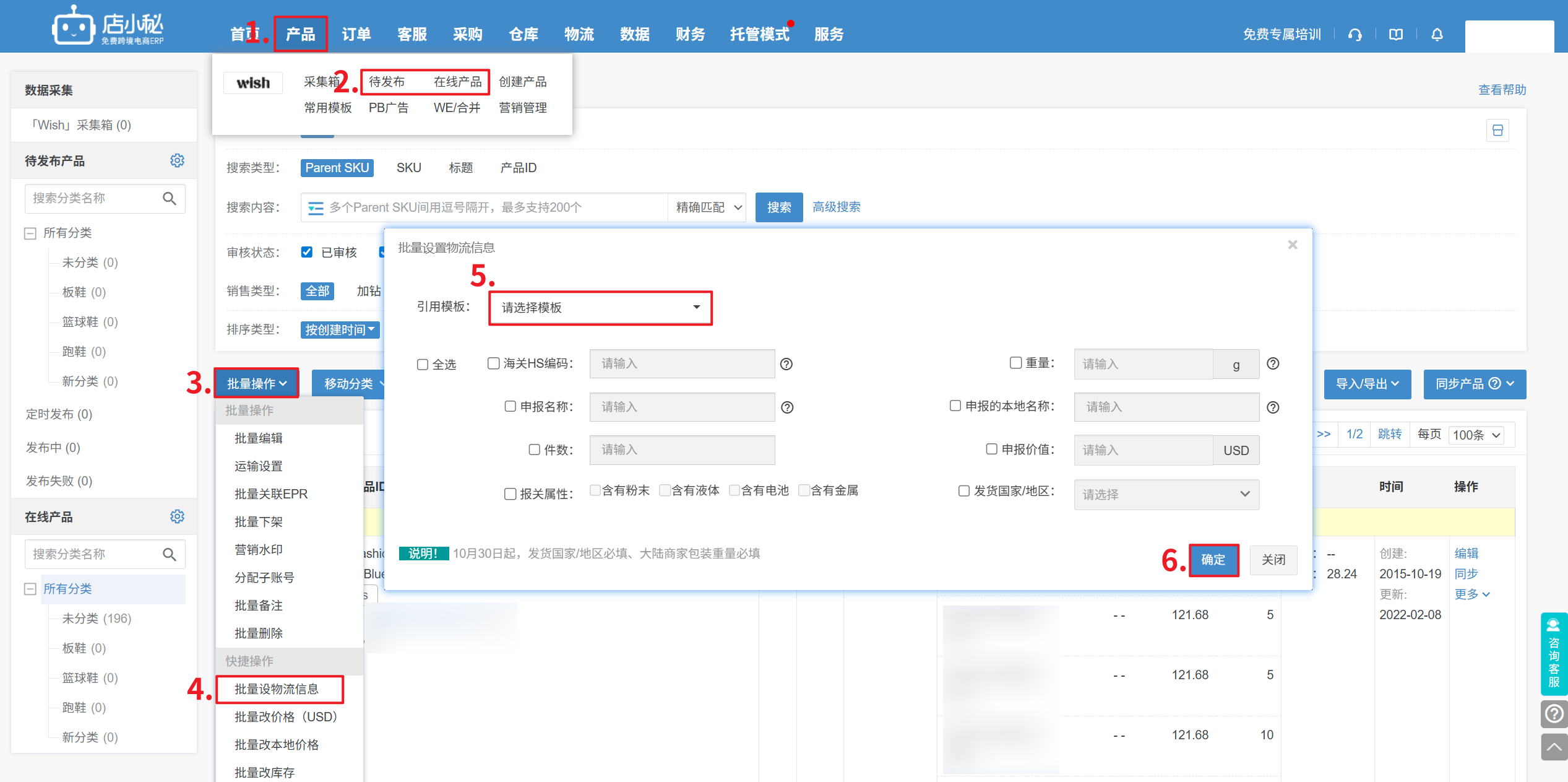The image size is (1568, 782).
Task: Open the 请选择模板 template dropdown
Action: [600, 308]
